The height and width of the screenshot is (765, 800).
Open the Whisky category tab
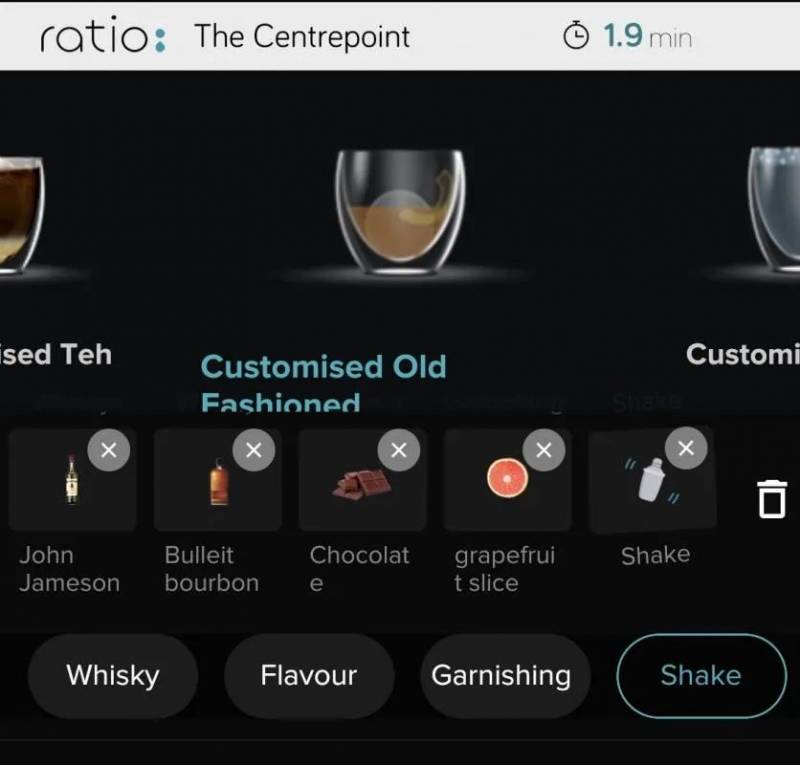(113, 676)
